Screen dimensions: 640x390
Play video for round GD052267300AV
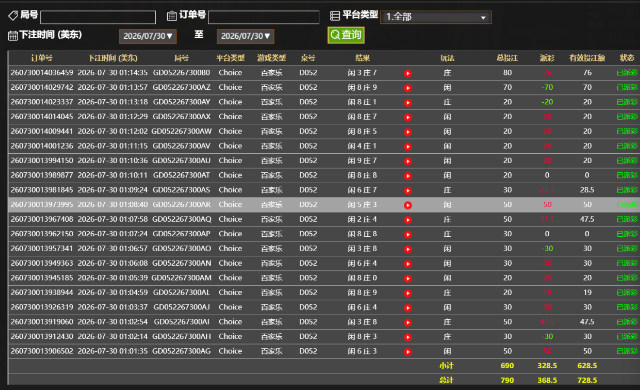point(407,147)
